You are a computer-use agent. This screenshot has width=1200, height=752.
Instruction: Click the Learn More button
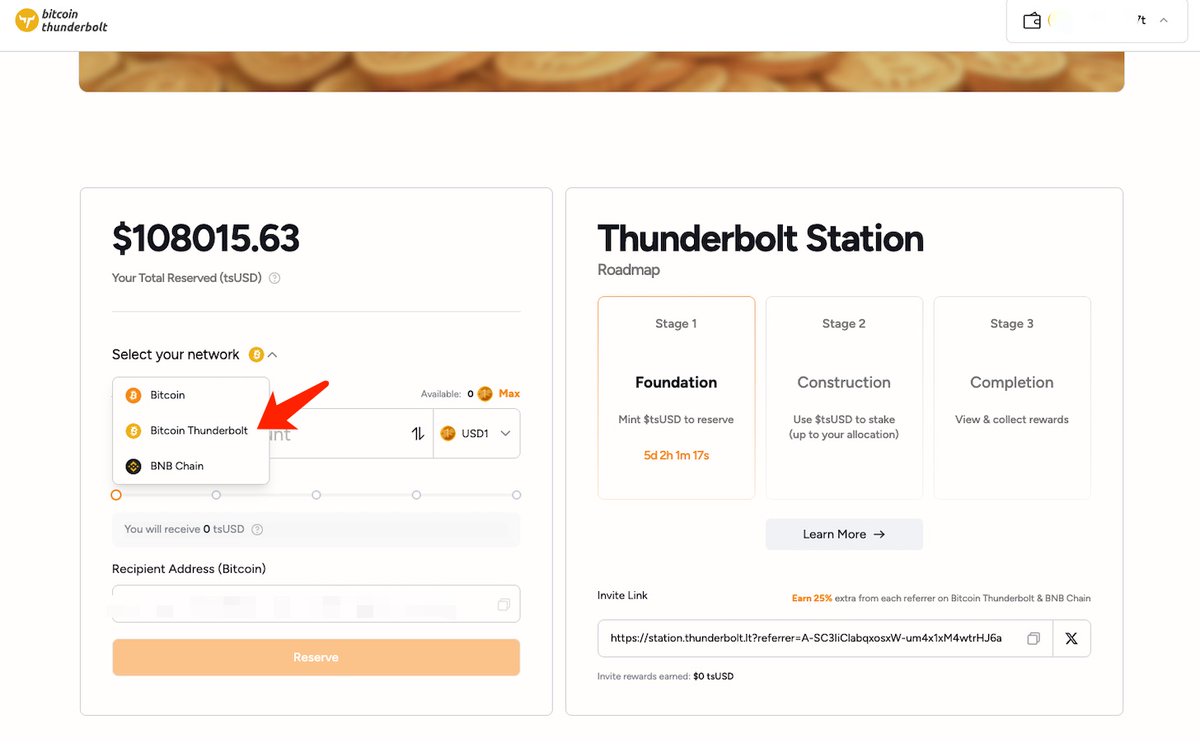844,534
